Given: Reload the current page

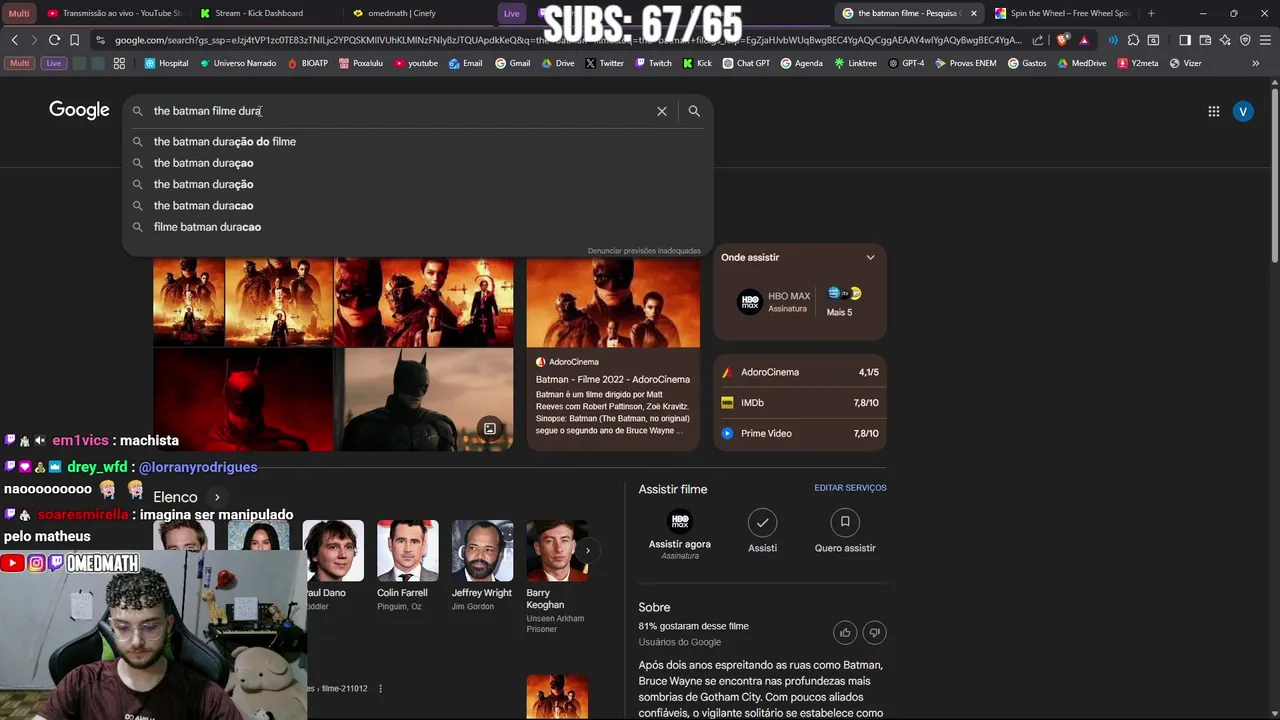Looking at the screenshot, I should (54, 40).
